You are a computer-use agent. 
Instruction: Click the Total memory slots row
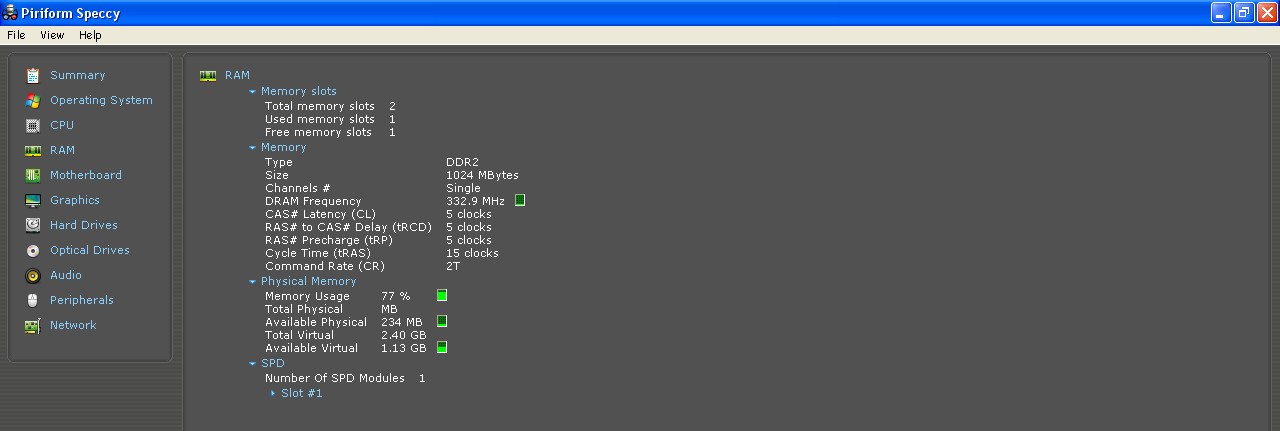(x=330, y=106)
